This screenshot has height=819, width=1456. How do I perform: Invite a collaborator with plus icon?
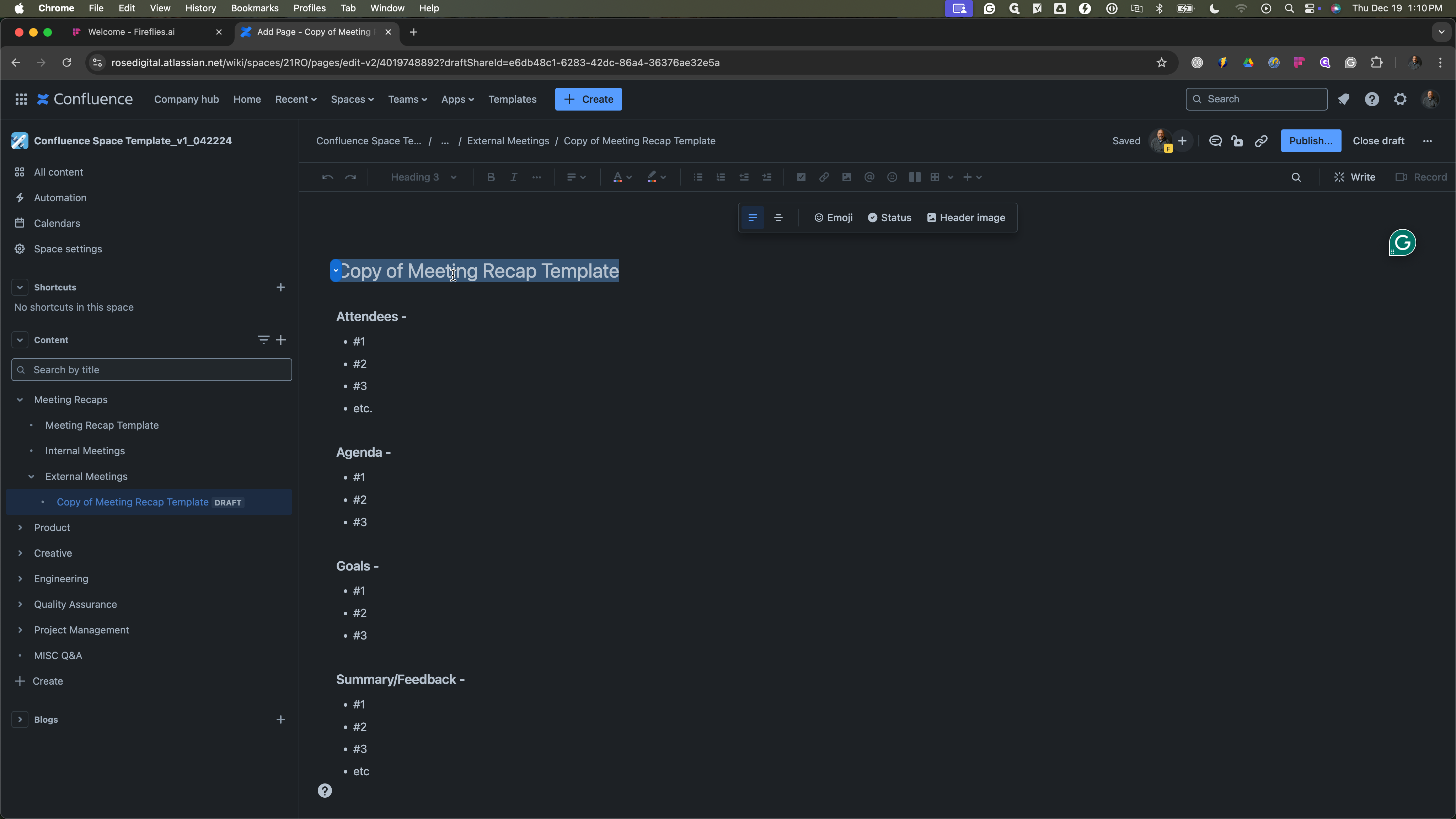1182,141
